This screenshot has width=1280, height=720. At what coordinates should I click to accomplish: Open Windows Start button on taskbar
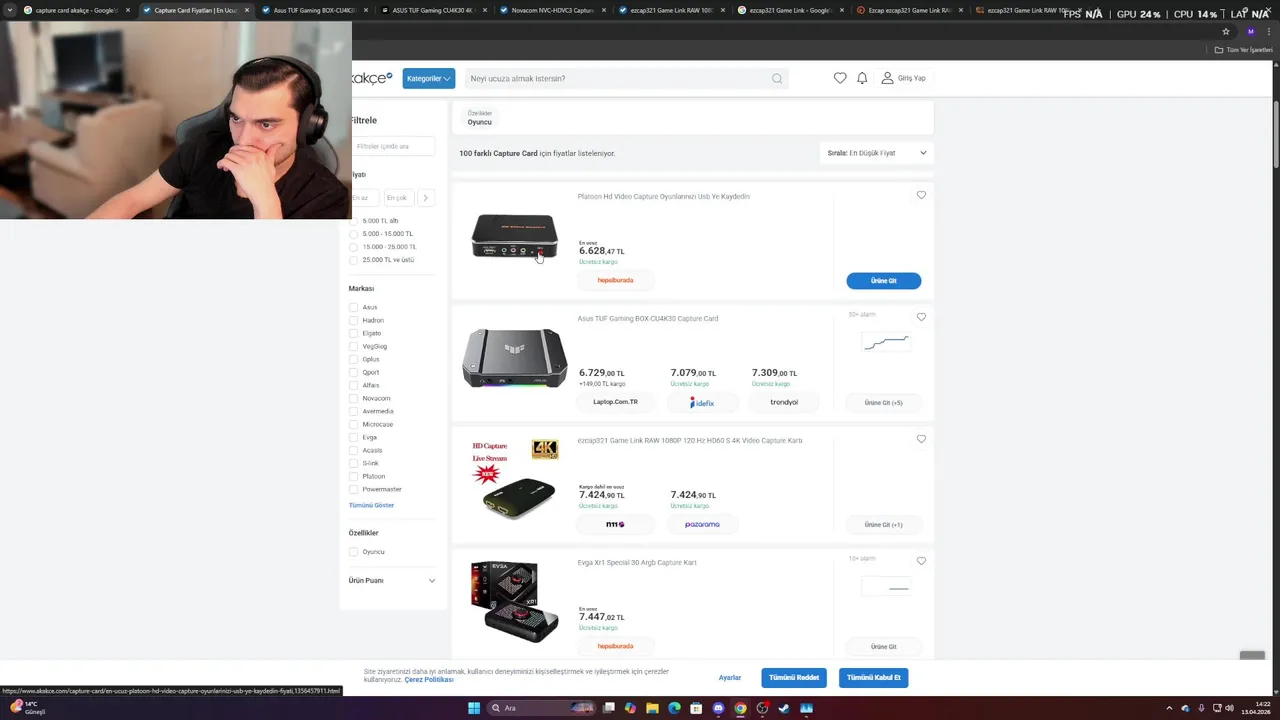[474, 708]
